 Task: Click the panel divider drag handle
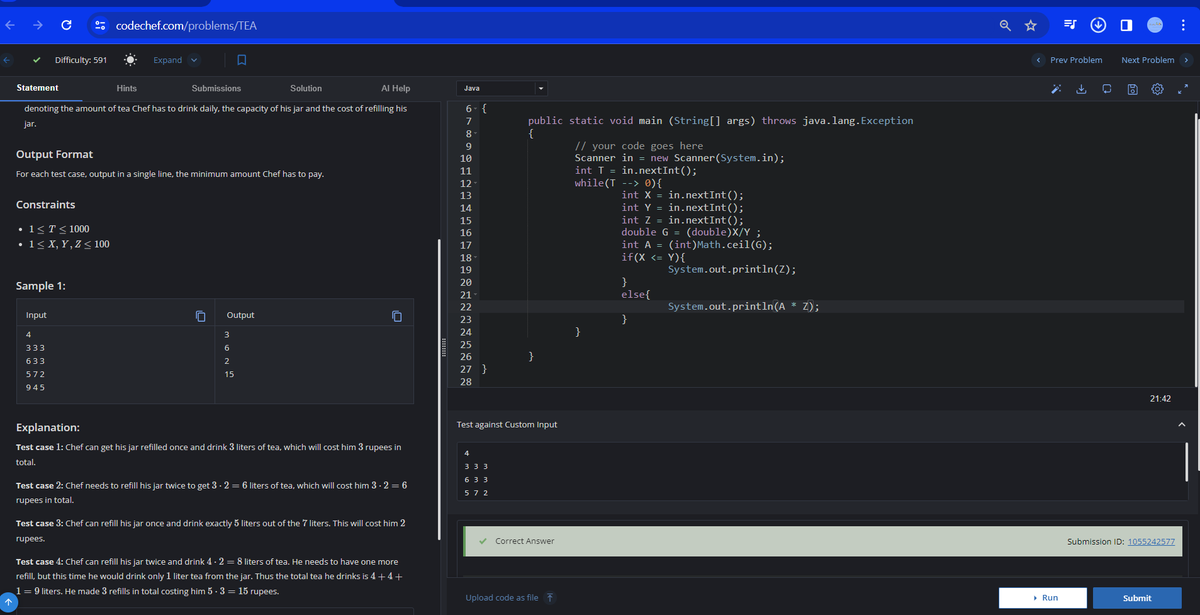pyautogui.click(x=445, y=346)
